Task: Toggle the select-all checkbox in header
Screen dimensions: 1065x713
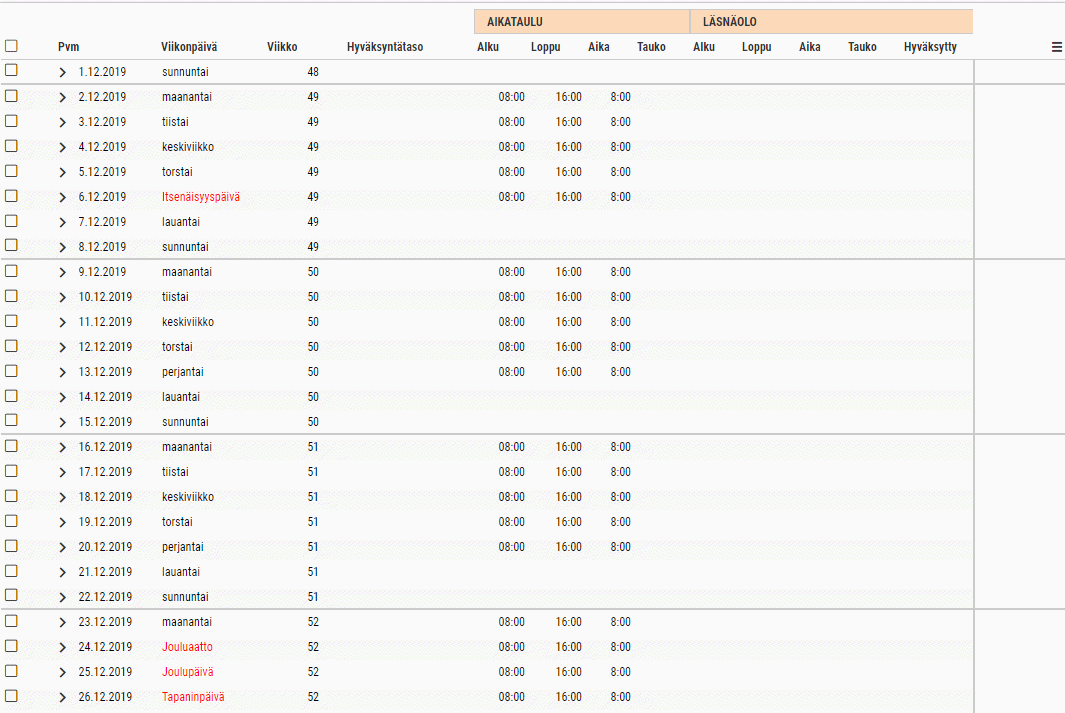Action: (x=12, y=46)
